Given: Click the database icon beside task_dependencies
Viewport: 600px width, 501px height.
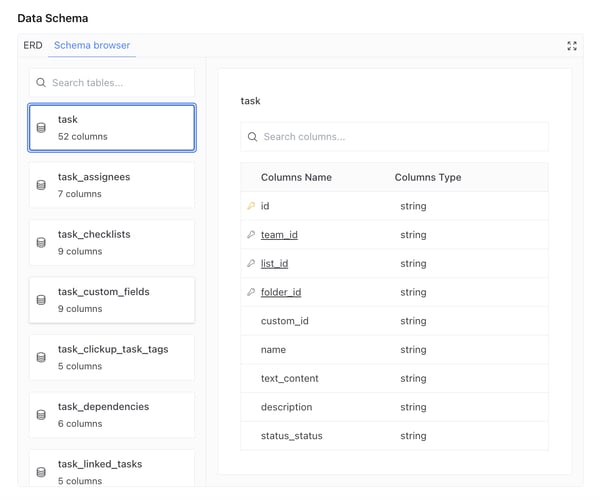Looking at the screenshot, I should pos(41,415).
